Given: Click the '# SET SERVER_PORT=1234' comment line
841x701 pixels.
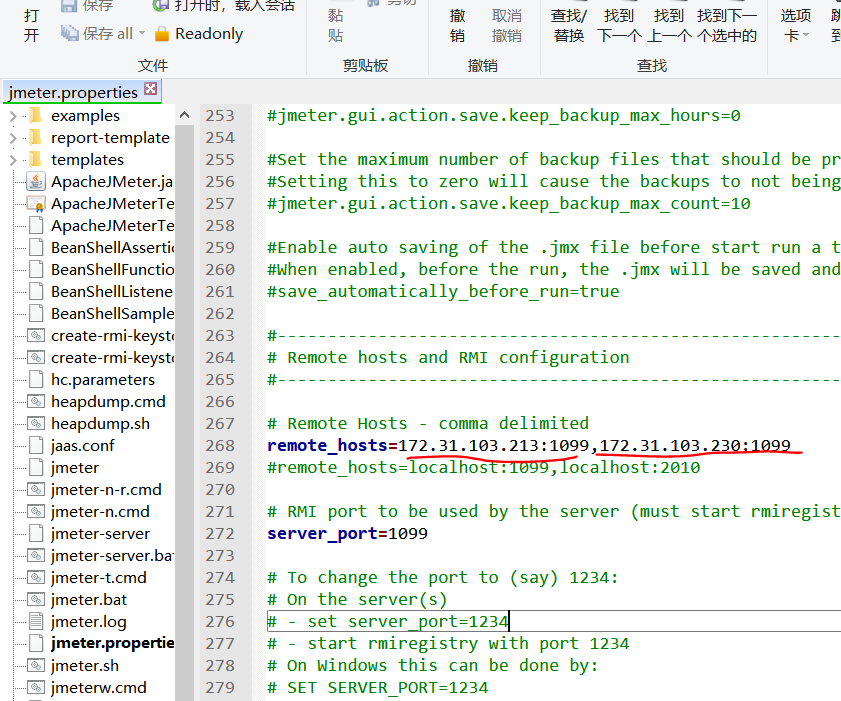Looking at the screenshot, I should [x=378, y=688].
